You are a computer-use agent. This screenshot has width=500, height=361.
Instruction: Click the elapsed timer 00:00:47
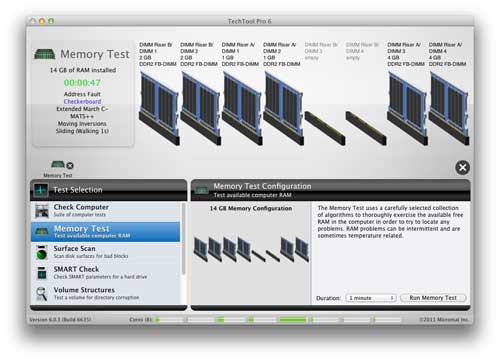click(x=82, y=83)
